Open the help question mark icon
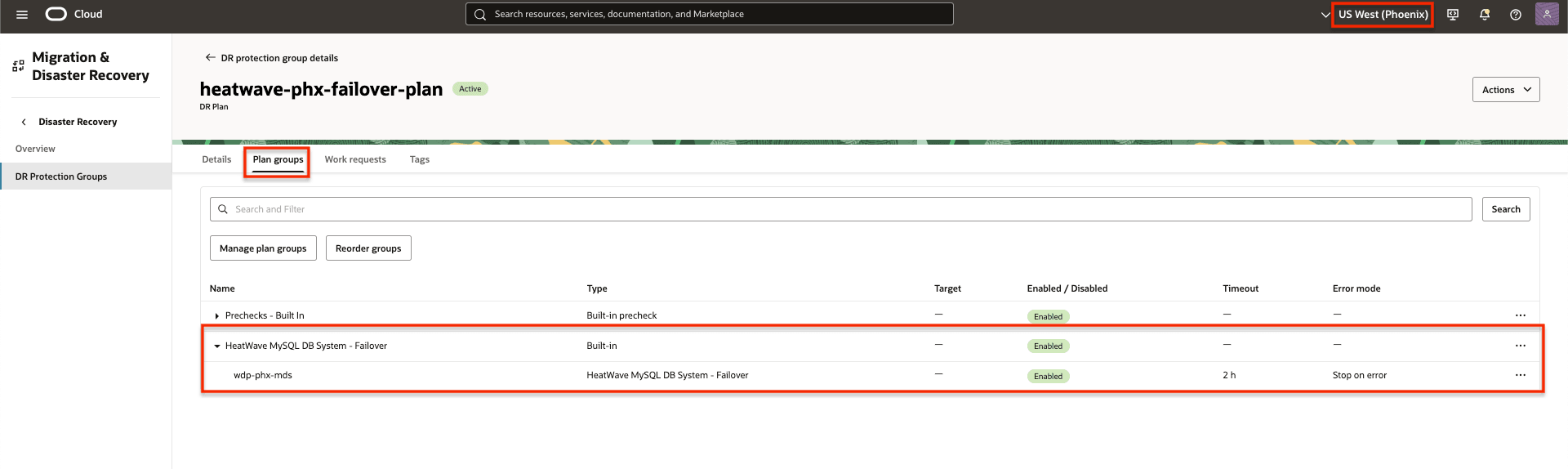Screen dimensions: 1568x469 tap(1516, 14)
